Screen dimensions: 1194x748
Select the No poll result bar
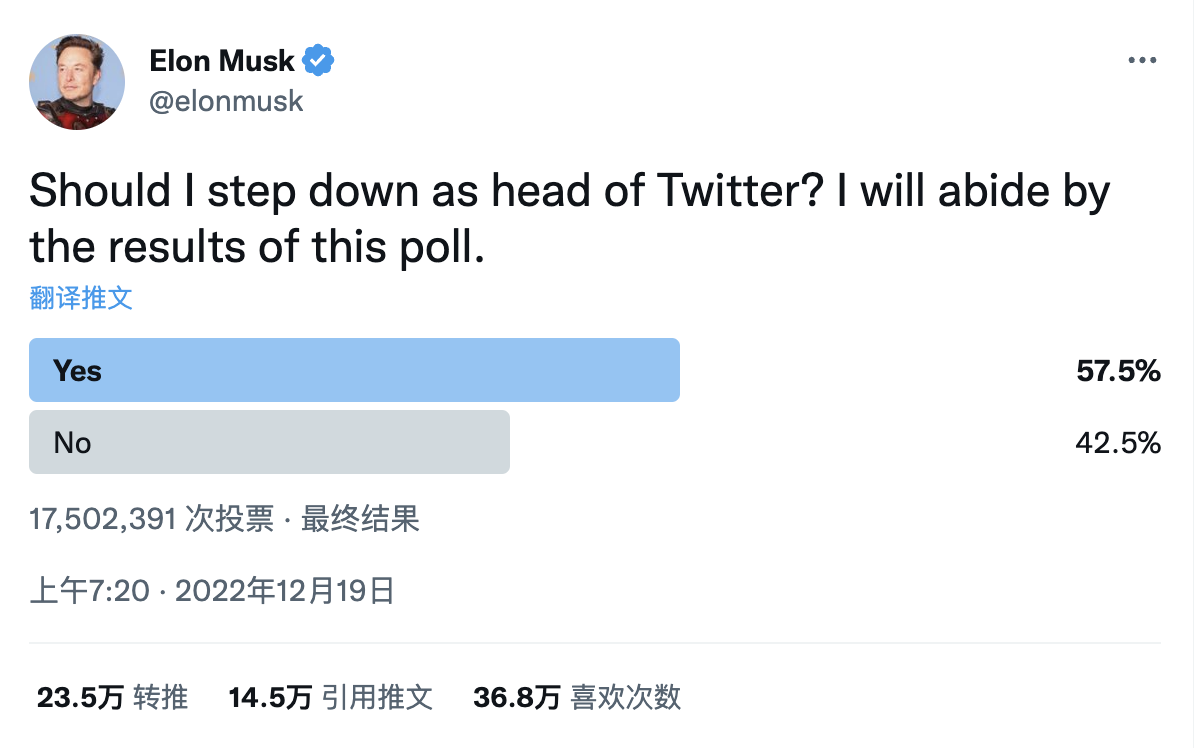(x=270, y=442)
